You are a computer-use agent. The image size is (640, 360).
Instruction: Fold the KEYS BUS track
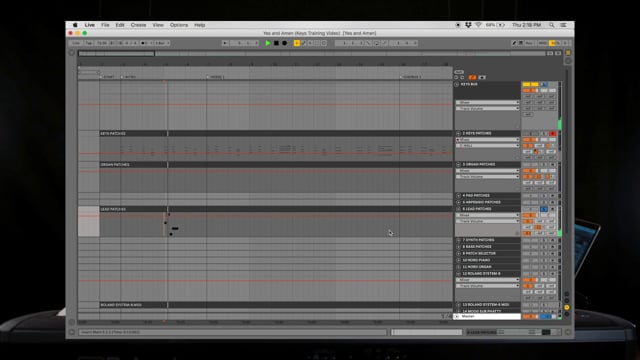pyautogui.click(x=457, y=84)
